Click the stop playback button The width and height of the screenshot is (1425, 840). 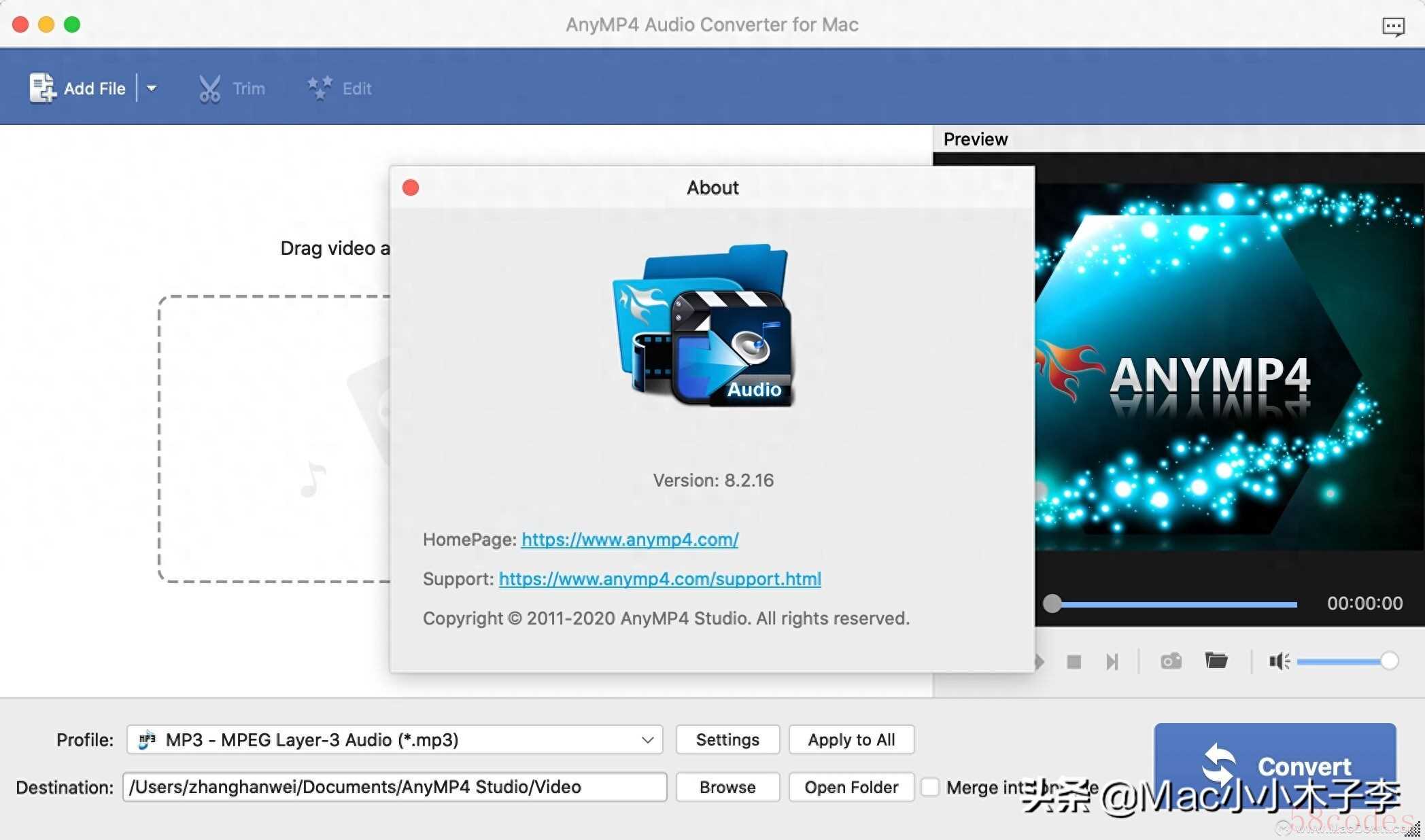pos(1074,661)
